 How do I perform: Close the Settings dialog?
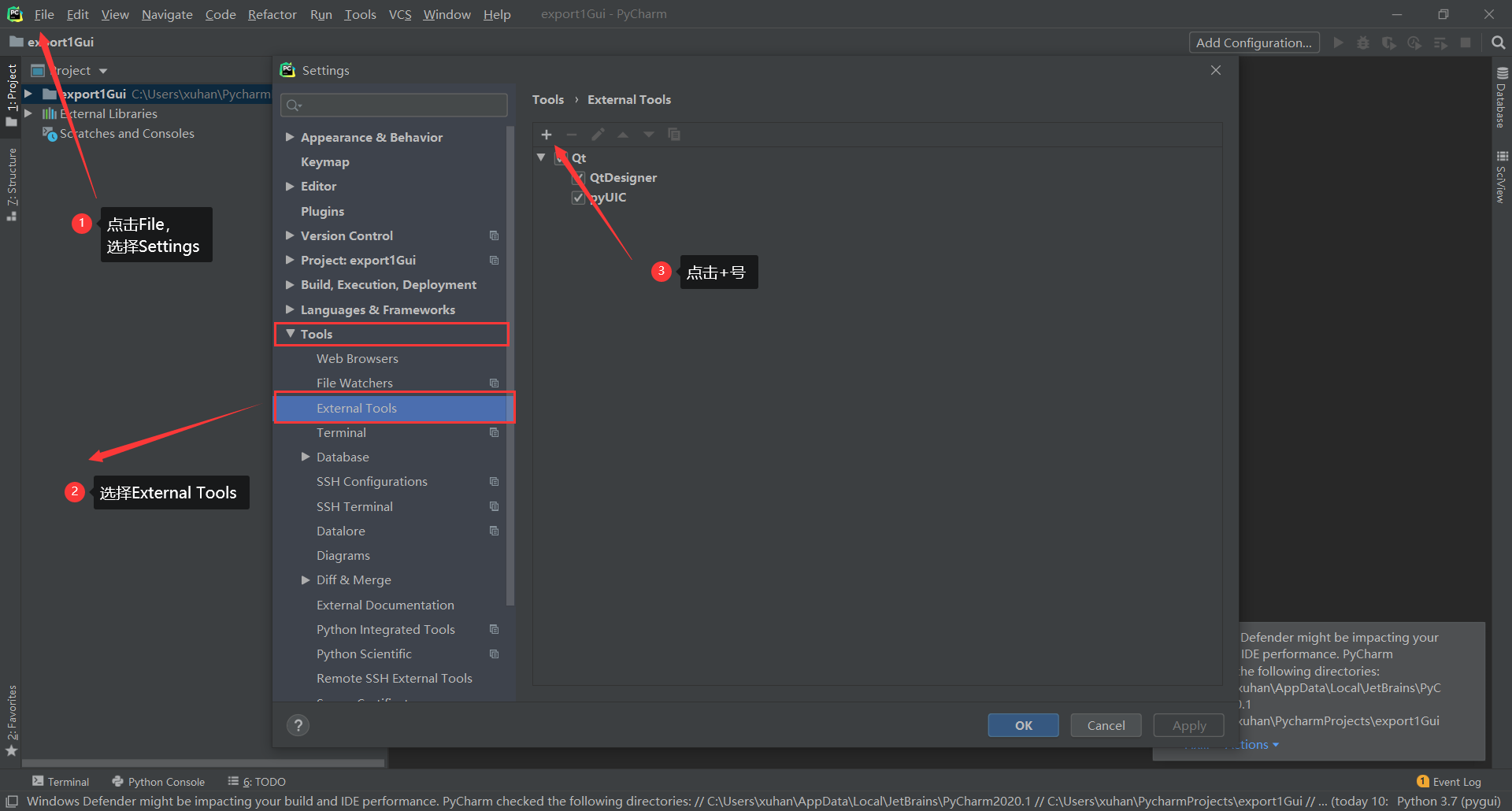(1216, 70)
